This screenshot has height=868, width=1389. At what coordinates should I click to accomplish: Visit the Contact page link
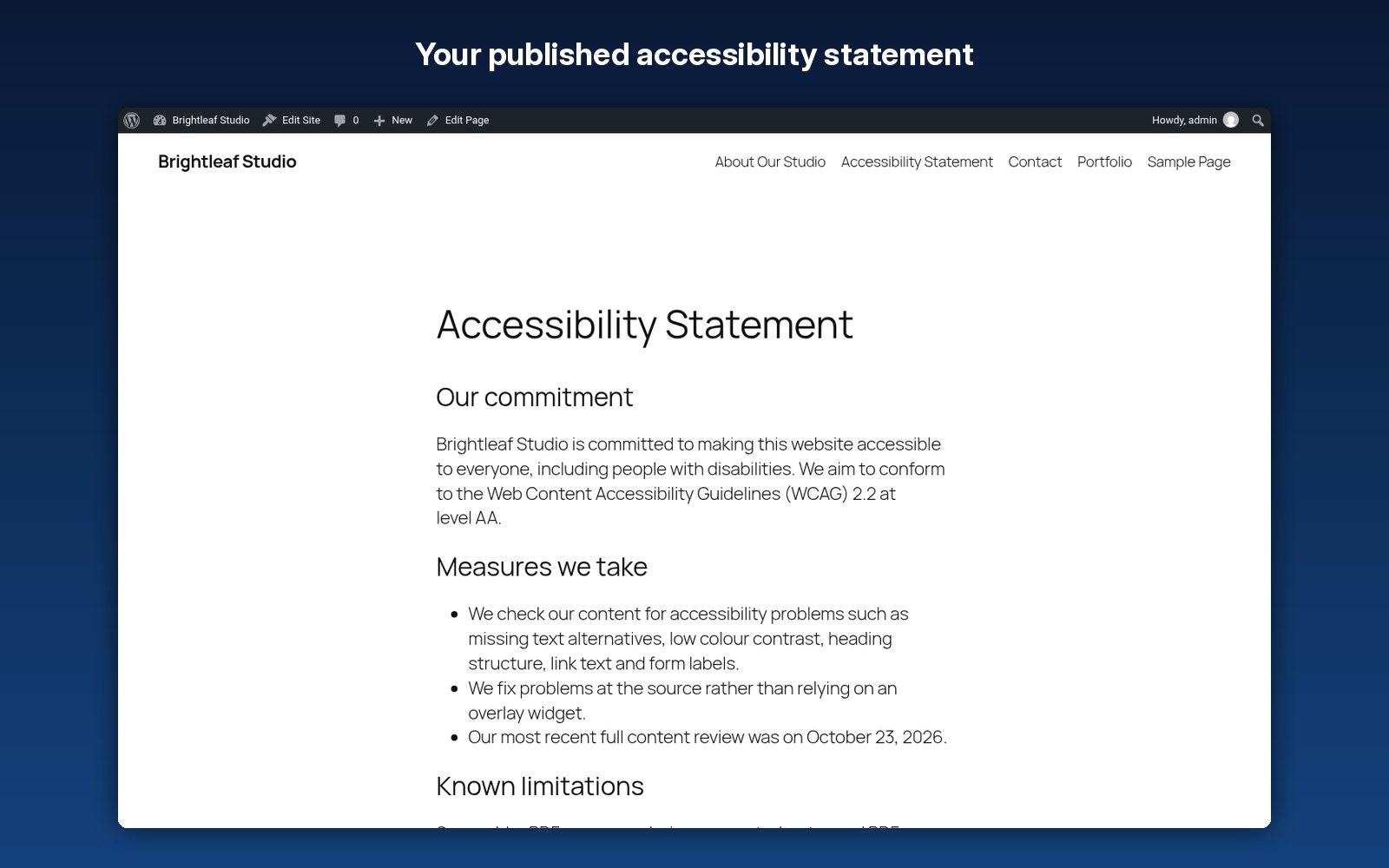pos(1035,161)
